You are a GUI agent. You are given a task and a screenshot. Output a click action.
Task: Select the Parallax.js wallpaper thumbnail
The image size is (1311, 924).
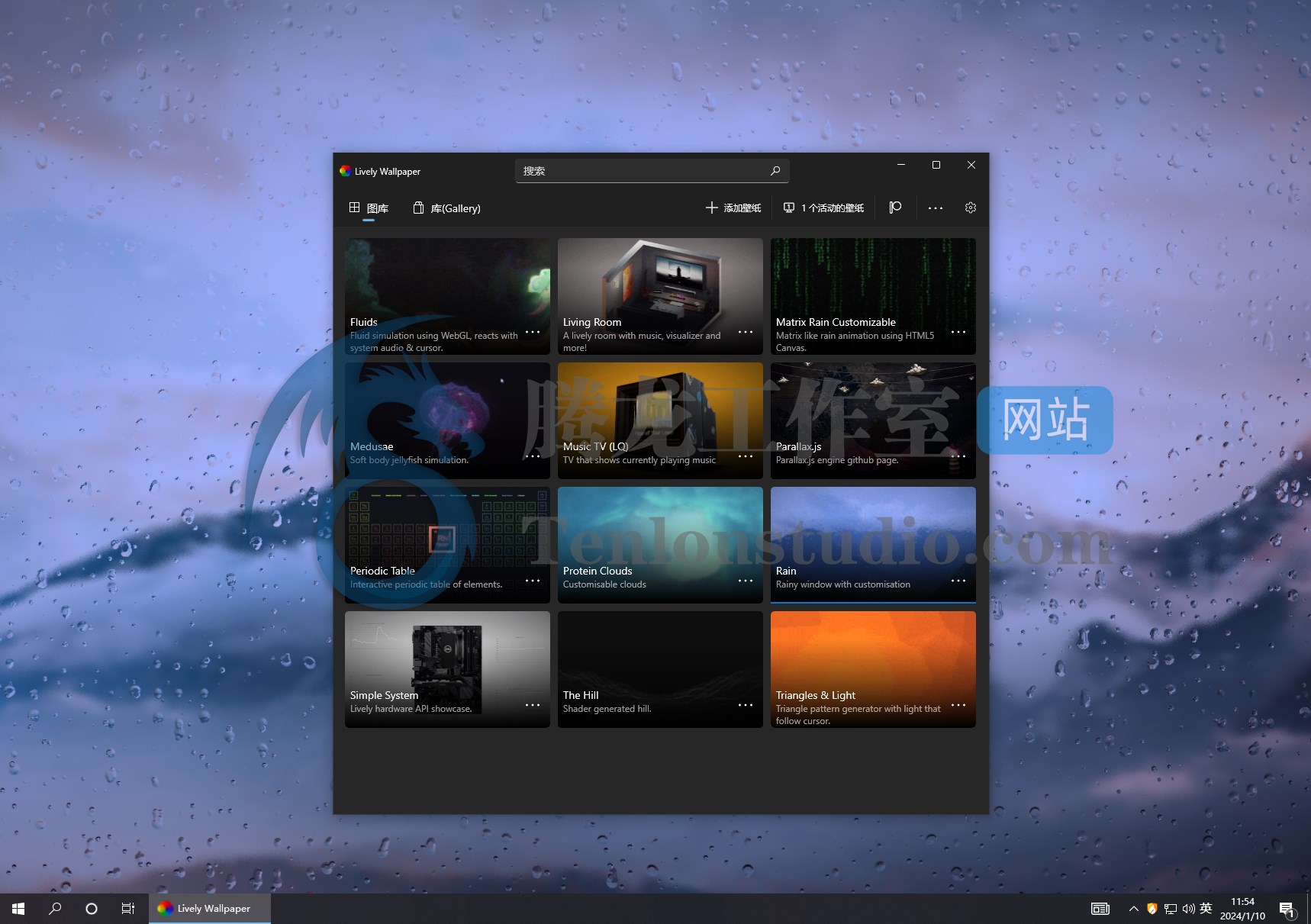tap(873, 420)
